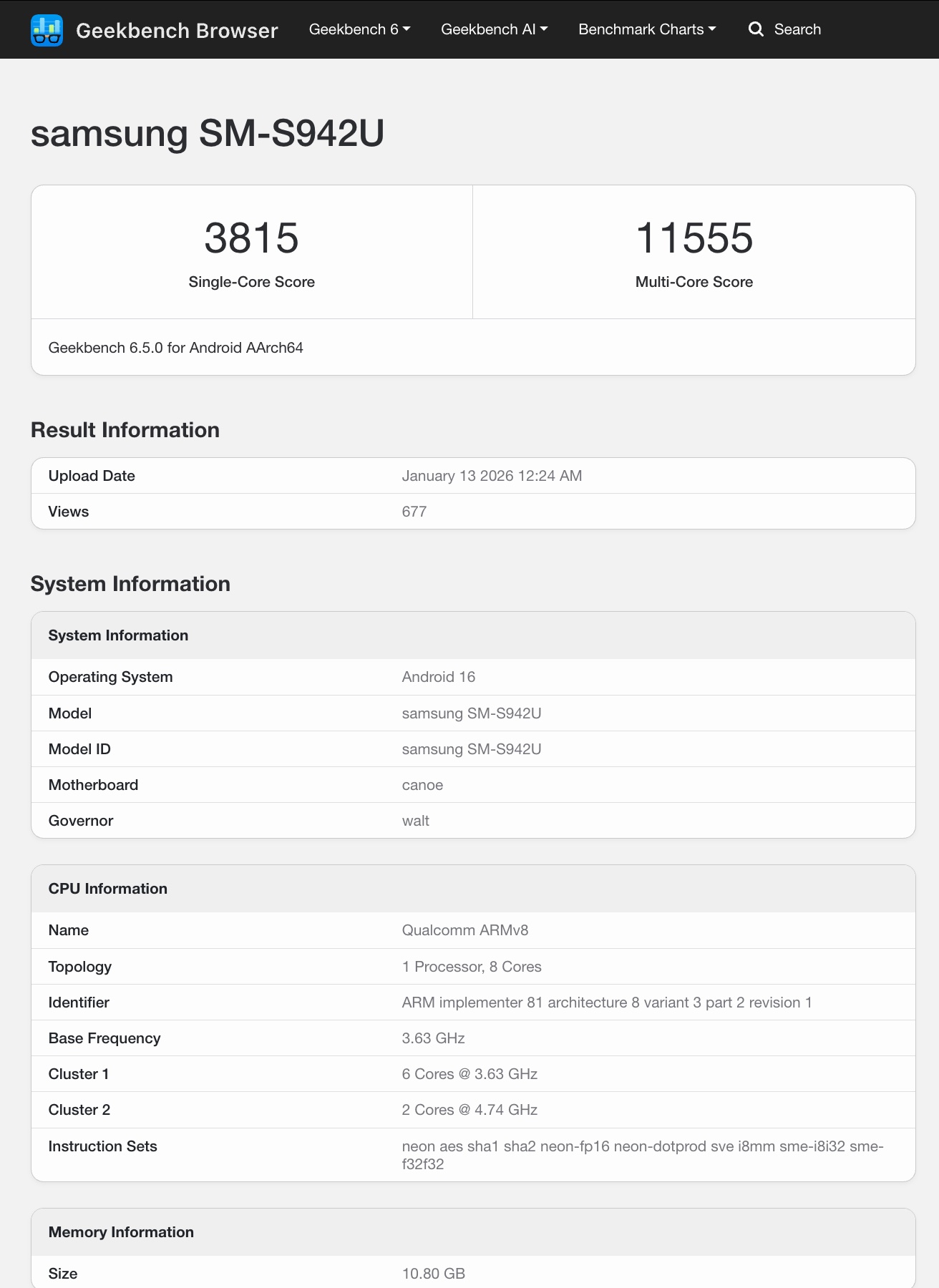Click the Instruction Sets value text
This screenshot has width=939, height=1288.
(x=642, y=1147)
